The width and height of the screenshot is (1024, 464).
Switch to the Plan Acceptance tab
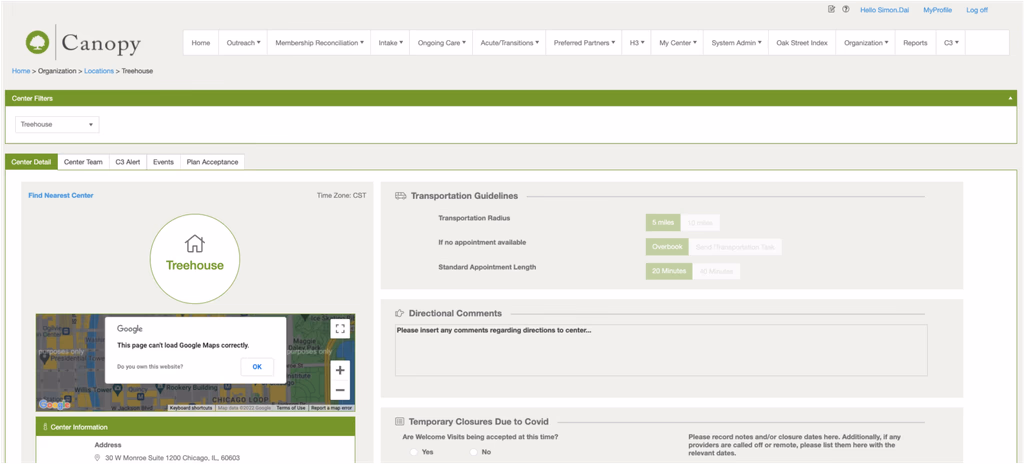pyautogui.click(x=212, y=161)
